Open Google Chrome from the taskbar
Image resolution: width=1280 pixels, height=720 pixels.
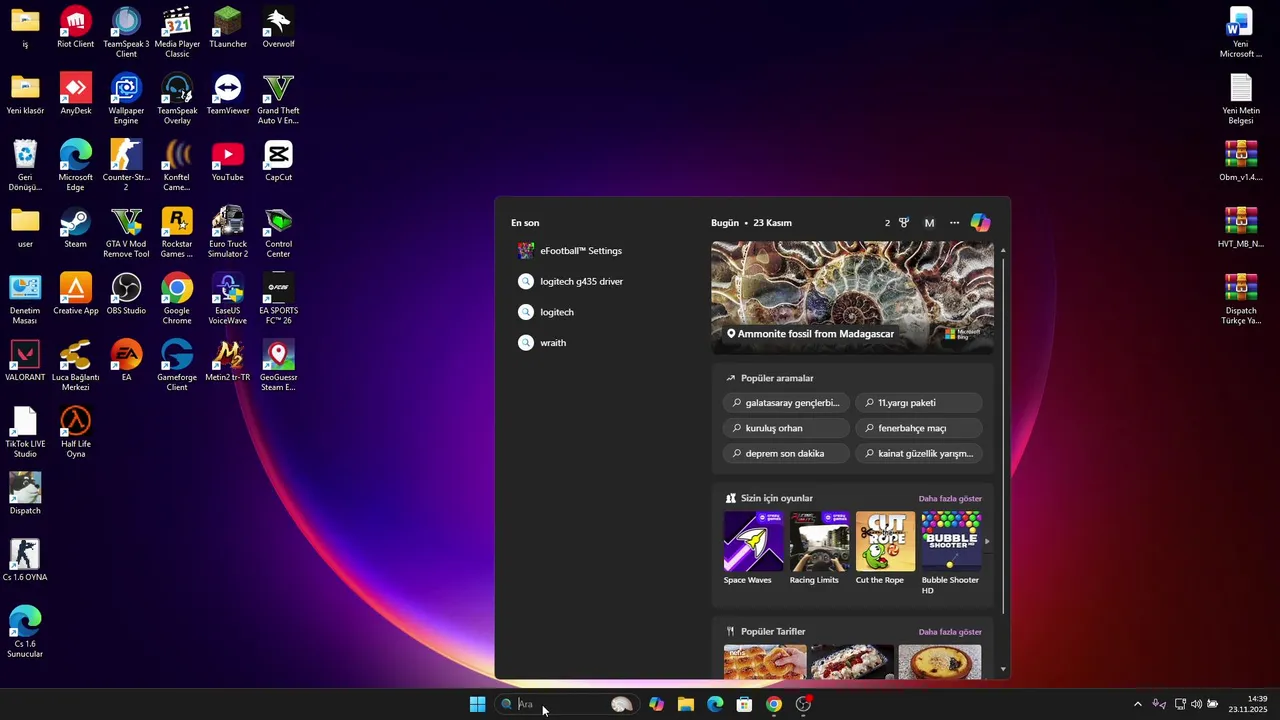tap(774, 704)
